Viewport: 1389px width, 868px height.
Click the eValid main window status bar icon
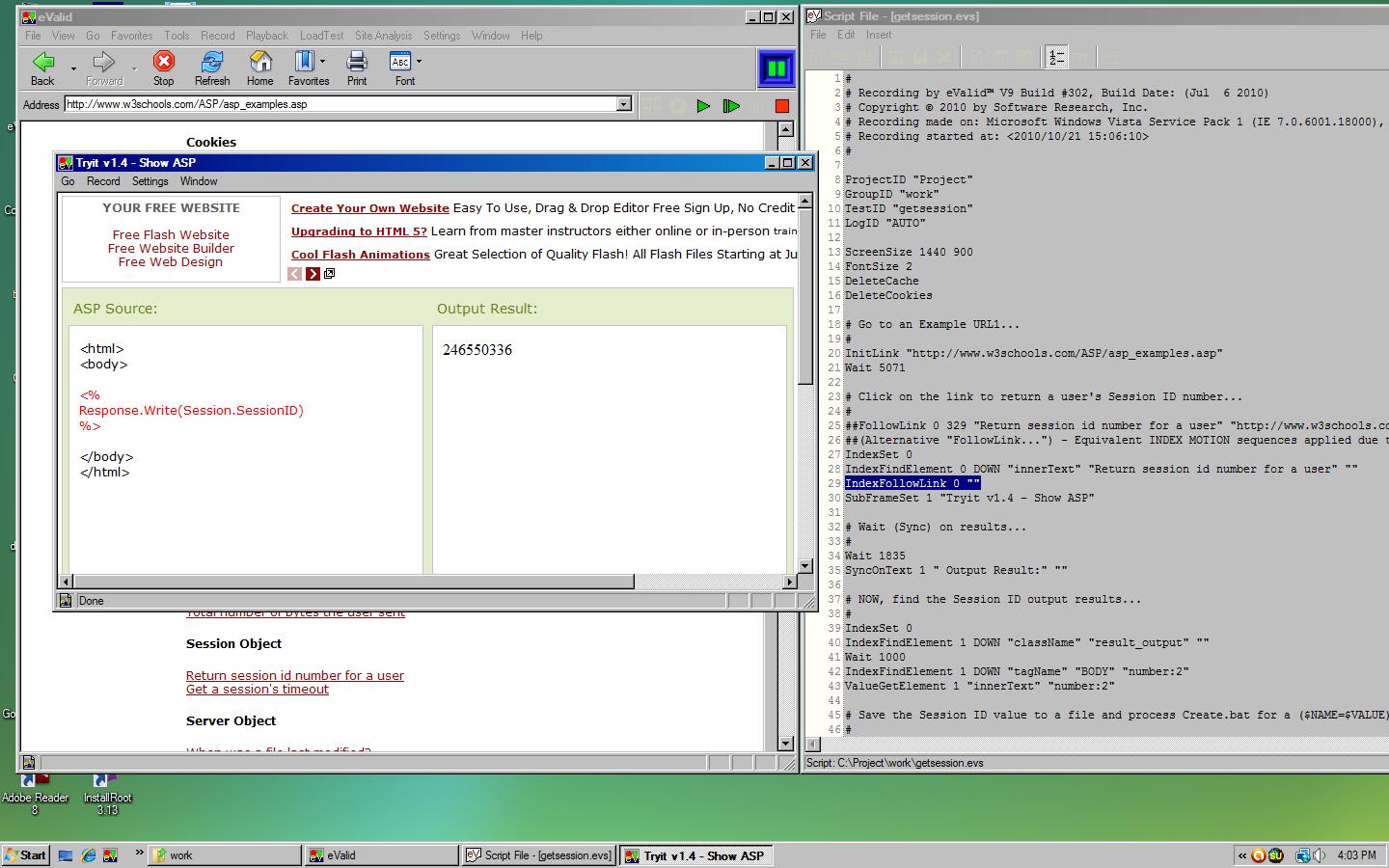click(29, 763)
